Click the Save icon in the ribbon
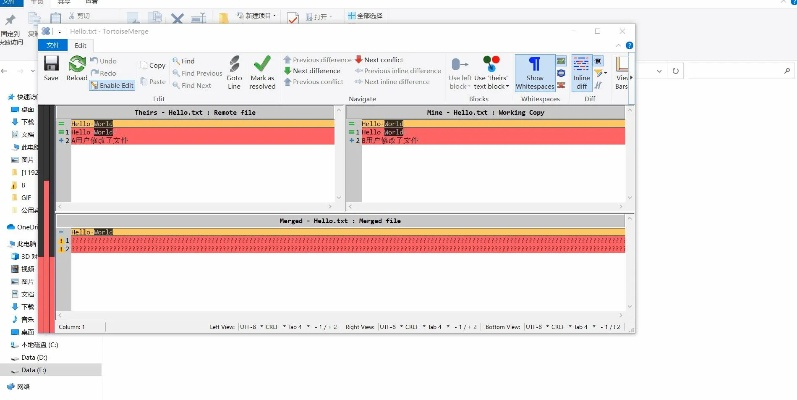 (x=51, y=70)
